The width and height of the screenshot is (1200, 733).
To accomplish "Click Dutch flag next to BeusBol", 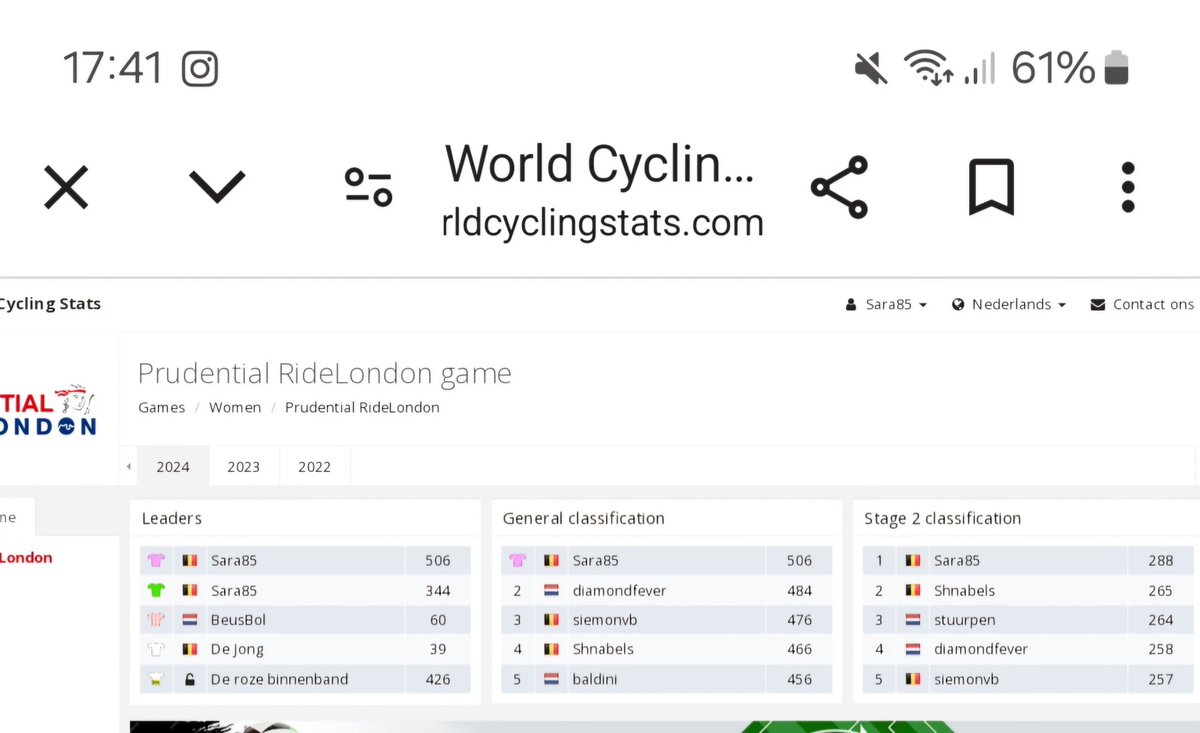I will (190, 620).
